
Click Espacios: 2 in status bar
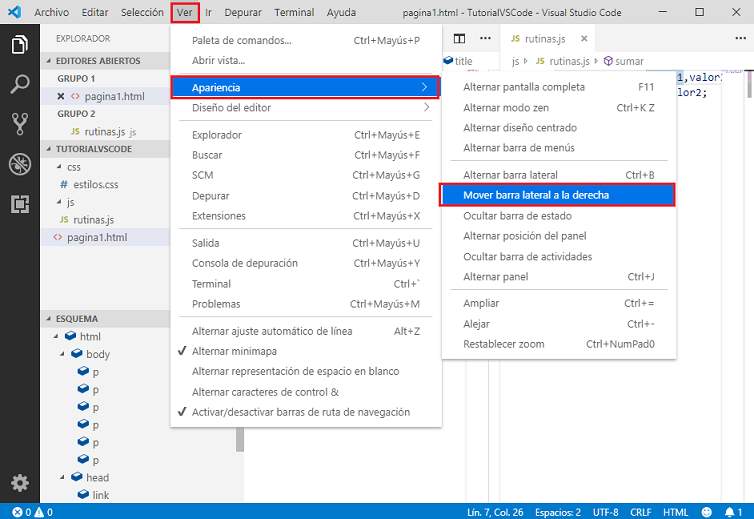coord(558,512)
